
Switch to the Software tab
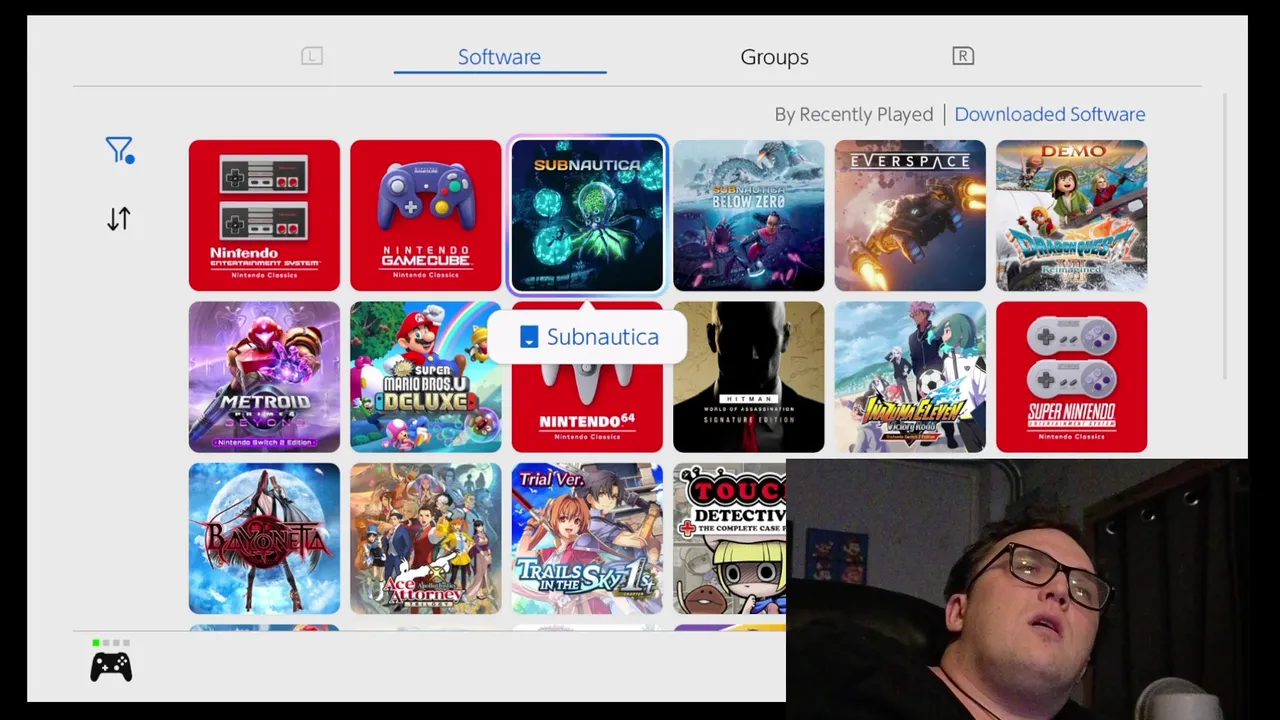click(x=499, y=57)
